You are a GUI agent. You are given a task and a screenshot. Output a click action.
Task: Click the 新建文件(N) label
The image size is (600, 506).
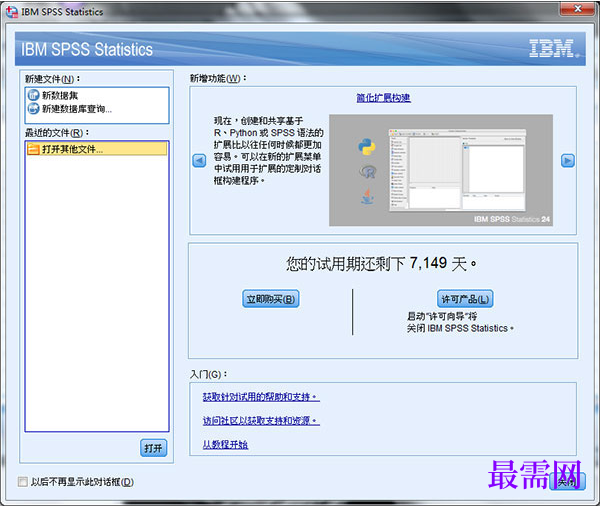52,79
